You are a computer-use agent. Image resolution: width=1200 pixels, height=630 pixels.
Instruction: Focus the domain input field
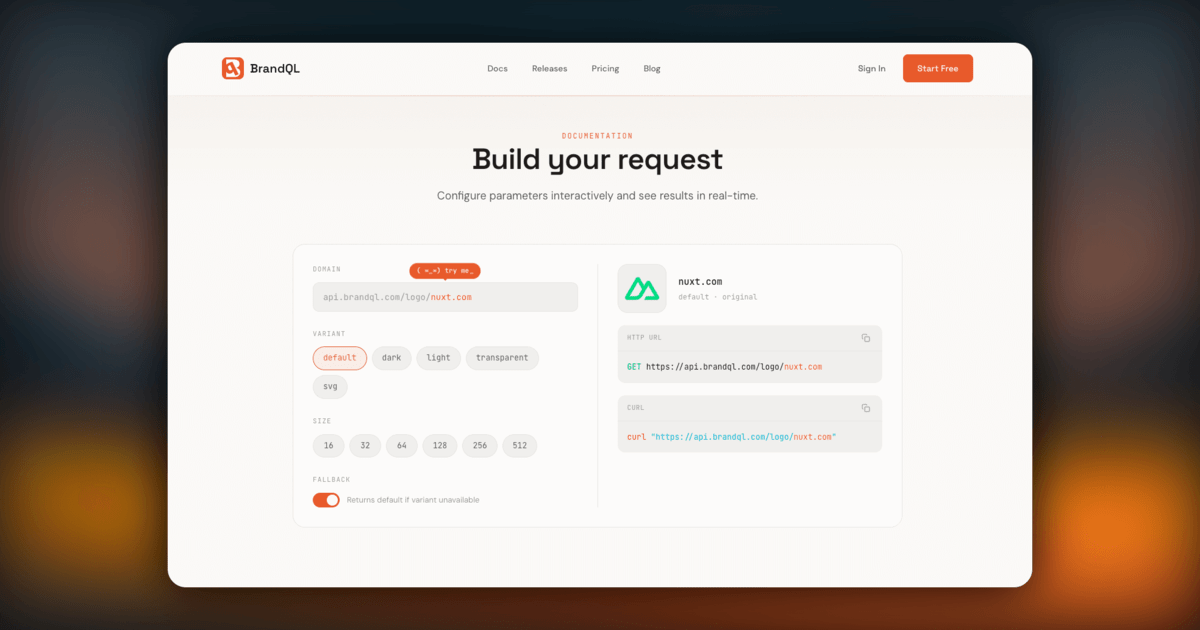click(445, 297)
